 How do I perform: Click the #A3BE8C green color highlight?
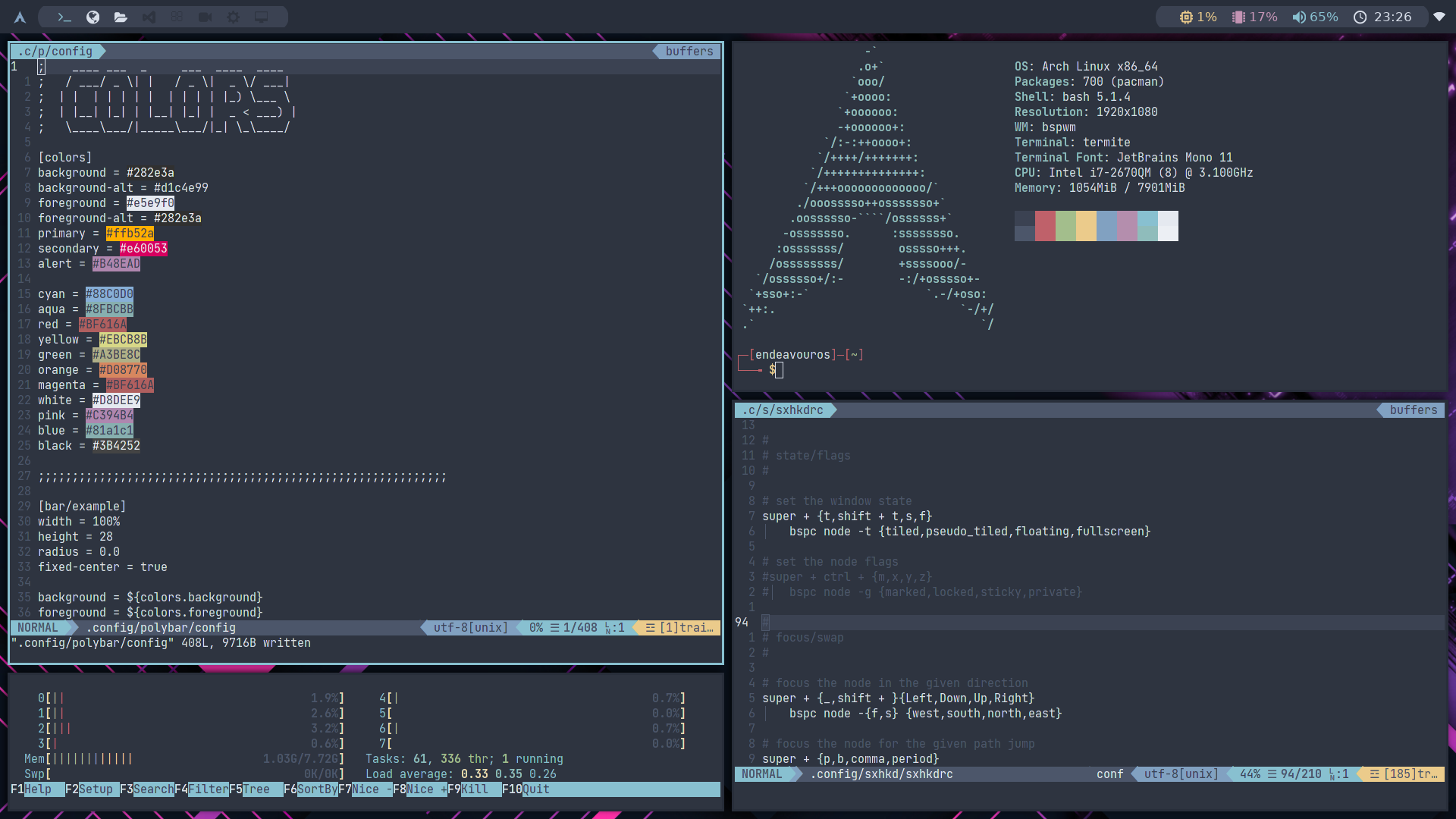point(116,354)
